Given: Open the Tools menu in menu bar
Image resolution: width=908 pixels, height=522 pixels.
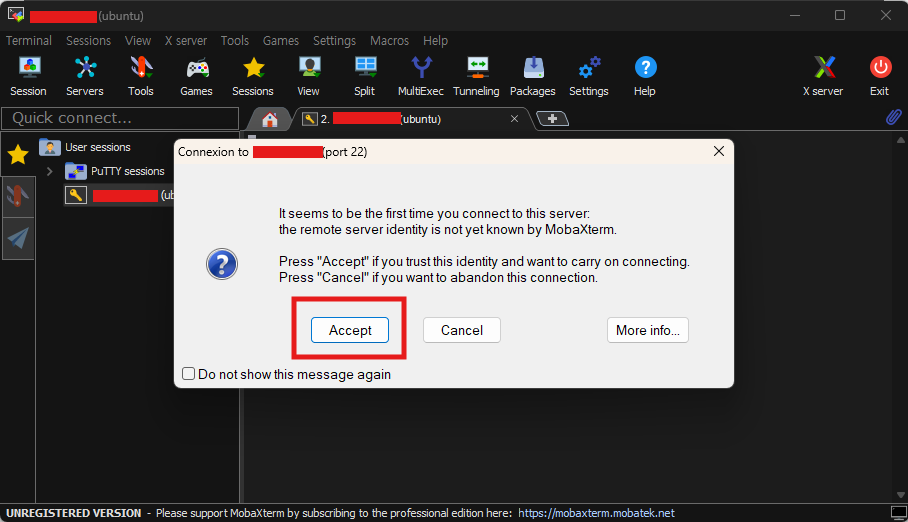Looking at the screenshot, I should [x=235, y=41].
